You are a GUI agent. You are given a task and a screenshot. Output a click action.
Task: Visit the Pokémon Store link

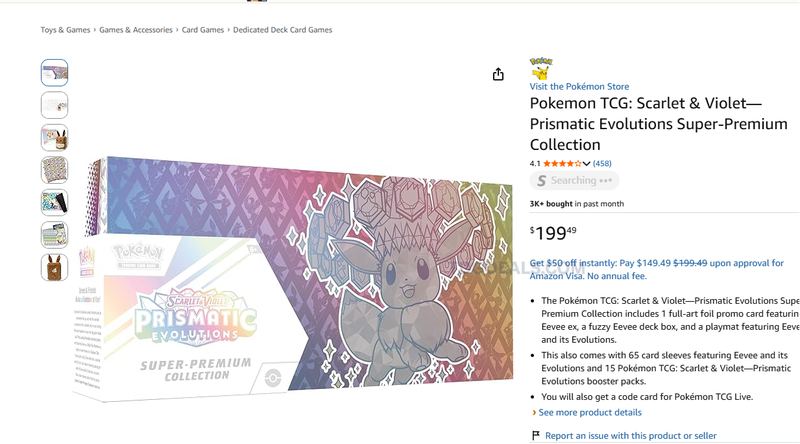click(x=579, y=87)
